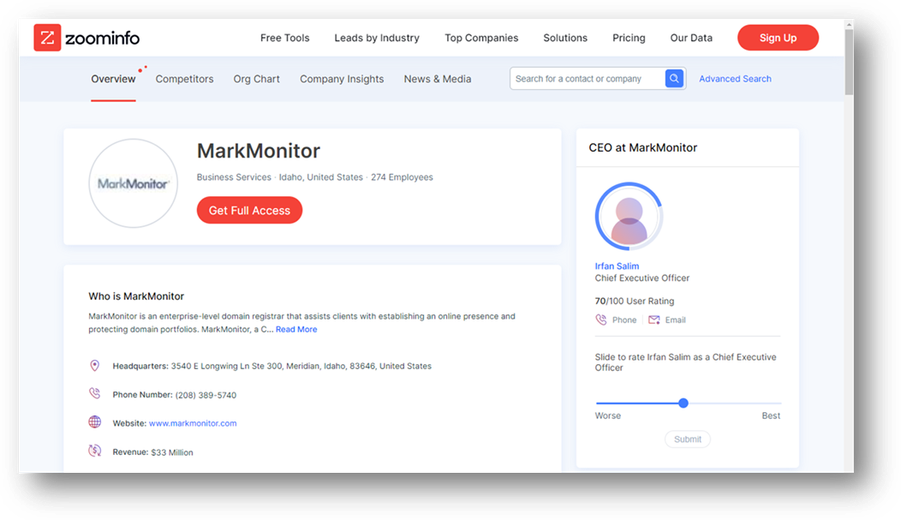Click the 274 Employees text
Screen dimensions: 901x520
(x=402, y=177)
